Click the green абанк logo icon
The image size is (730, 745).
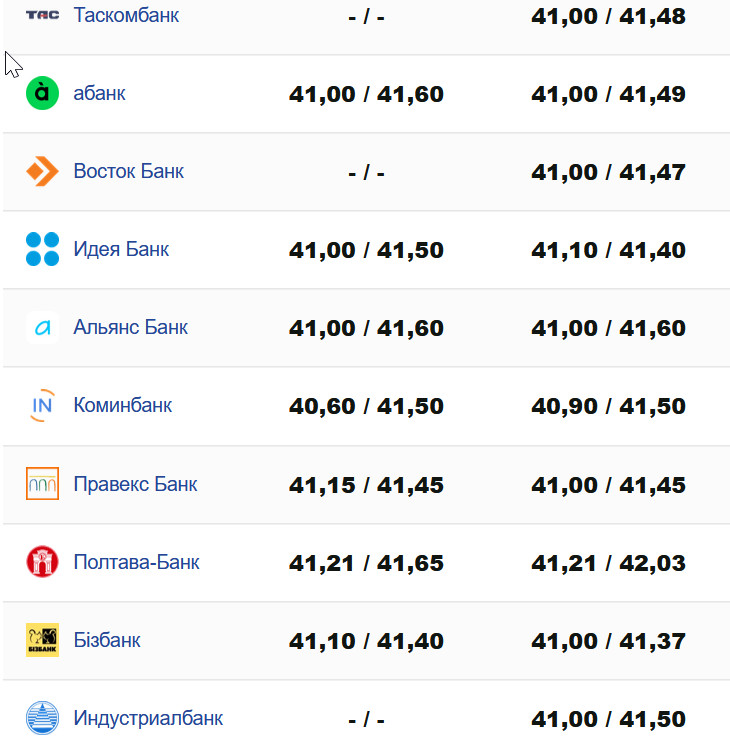[42, 93]
